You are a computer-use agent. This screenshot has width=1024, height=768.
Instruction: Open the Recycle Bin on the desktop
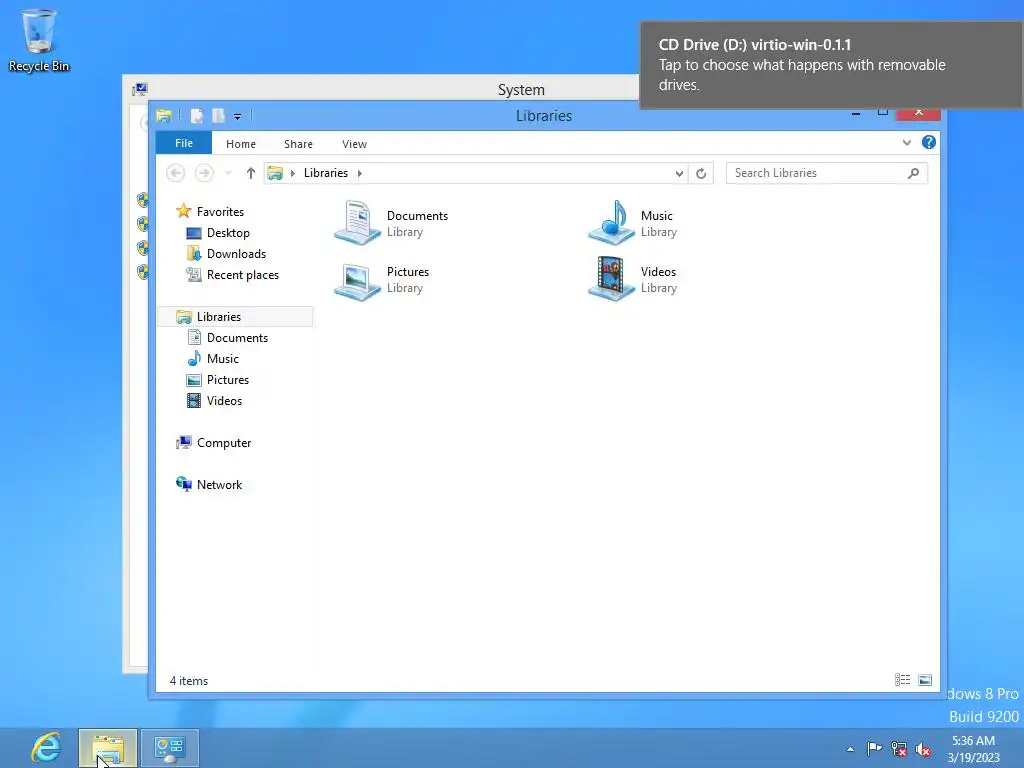tap(39, 40)
